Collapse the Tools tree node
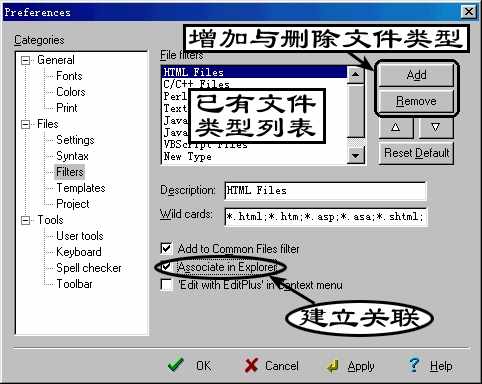 pyautogui.click(x=25, y=220)
